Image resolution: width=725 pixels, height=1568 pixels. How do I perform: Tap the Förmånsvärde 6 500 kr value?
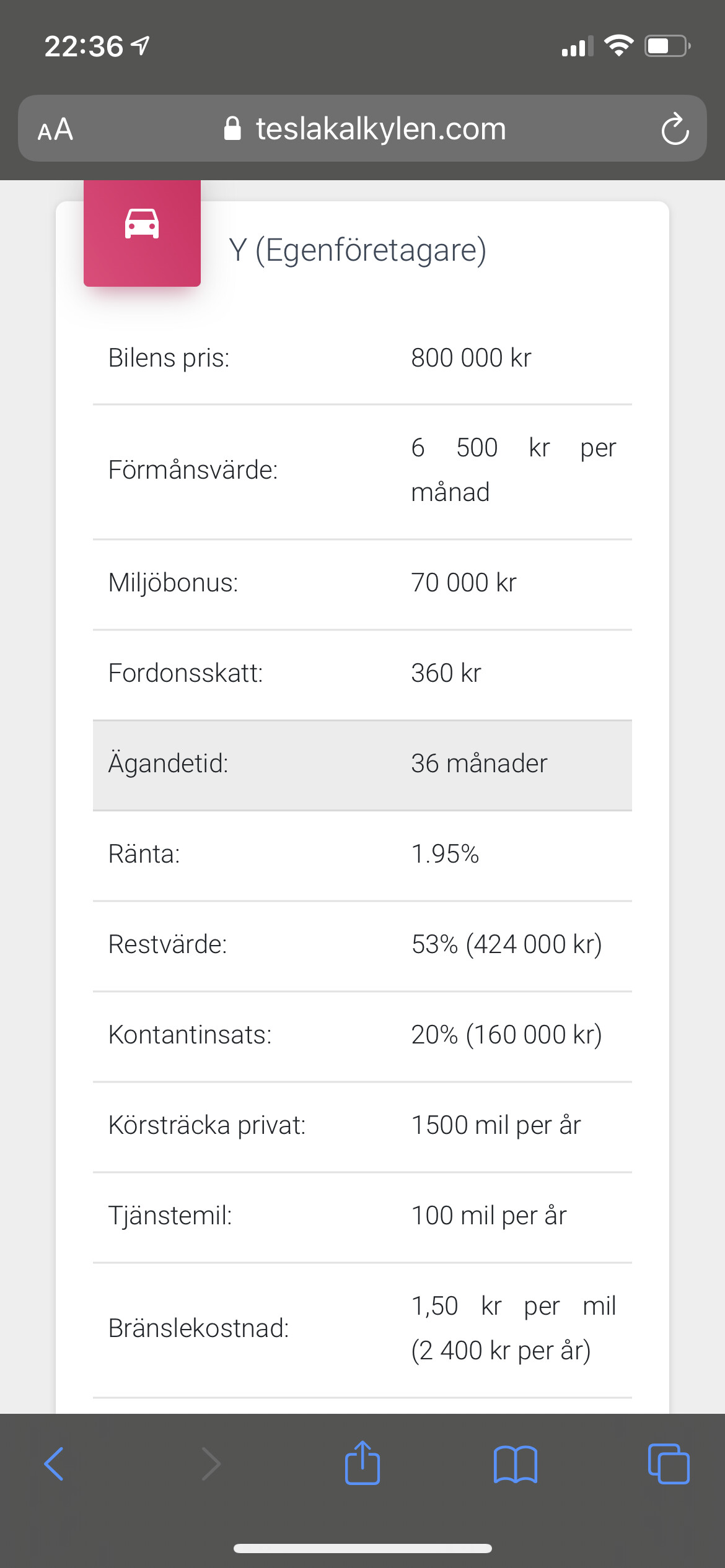(513, 469)
